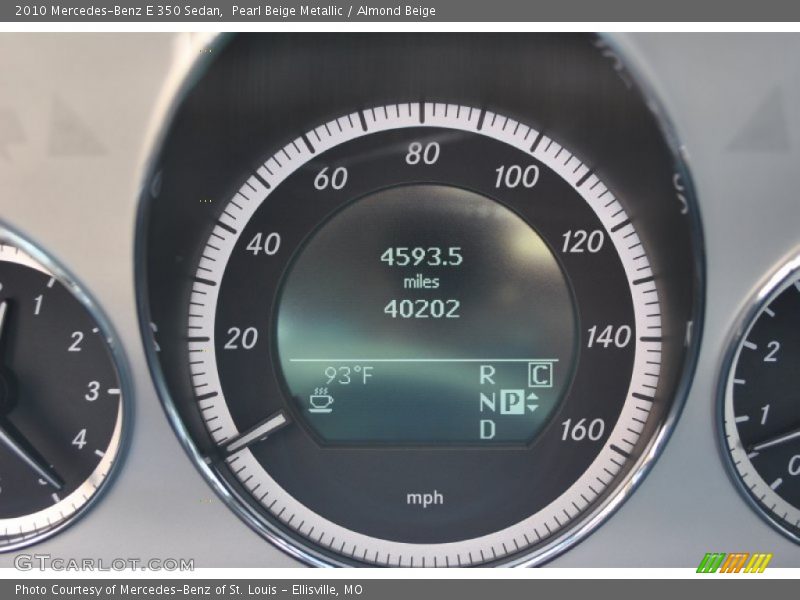Click the 140 mark on the speedometer
The image size is (800, 600).
[x=609, y=337]
